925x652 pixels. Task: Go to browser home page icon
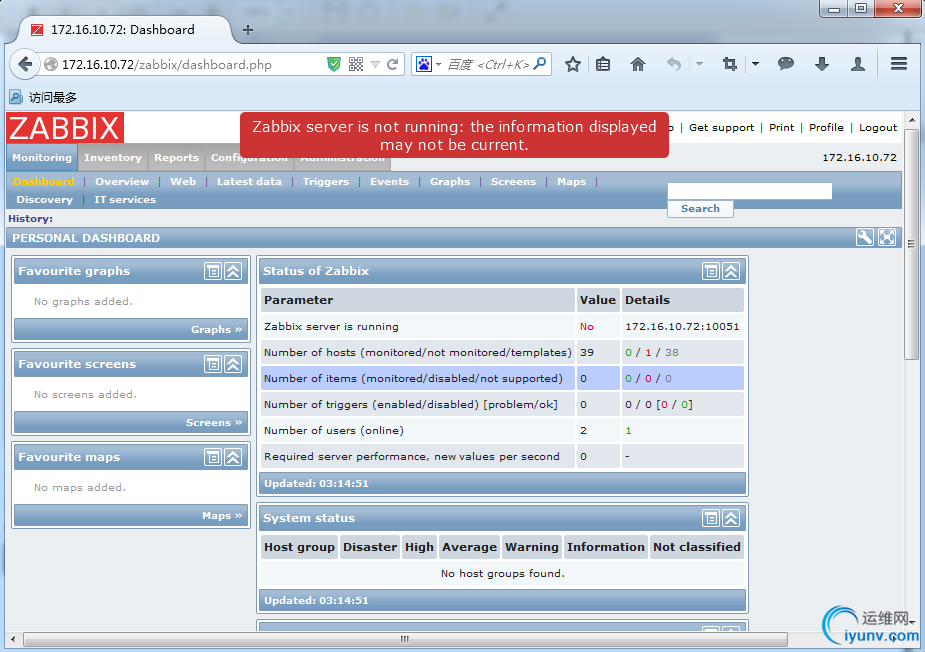tap(638, 64)
